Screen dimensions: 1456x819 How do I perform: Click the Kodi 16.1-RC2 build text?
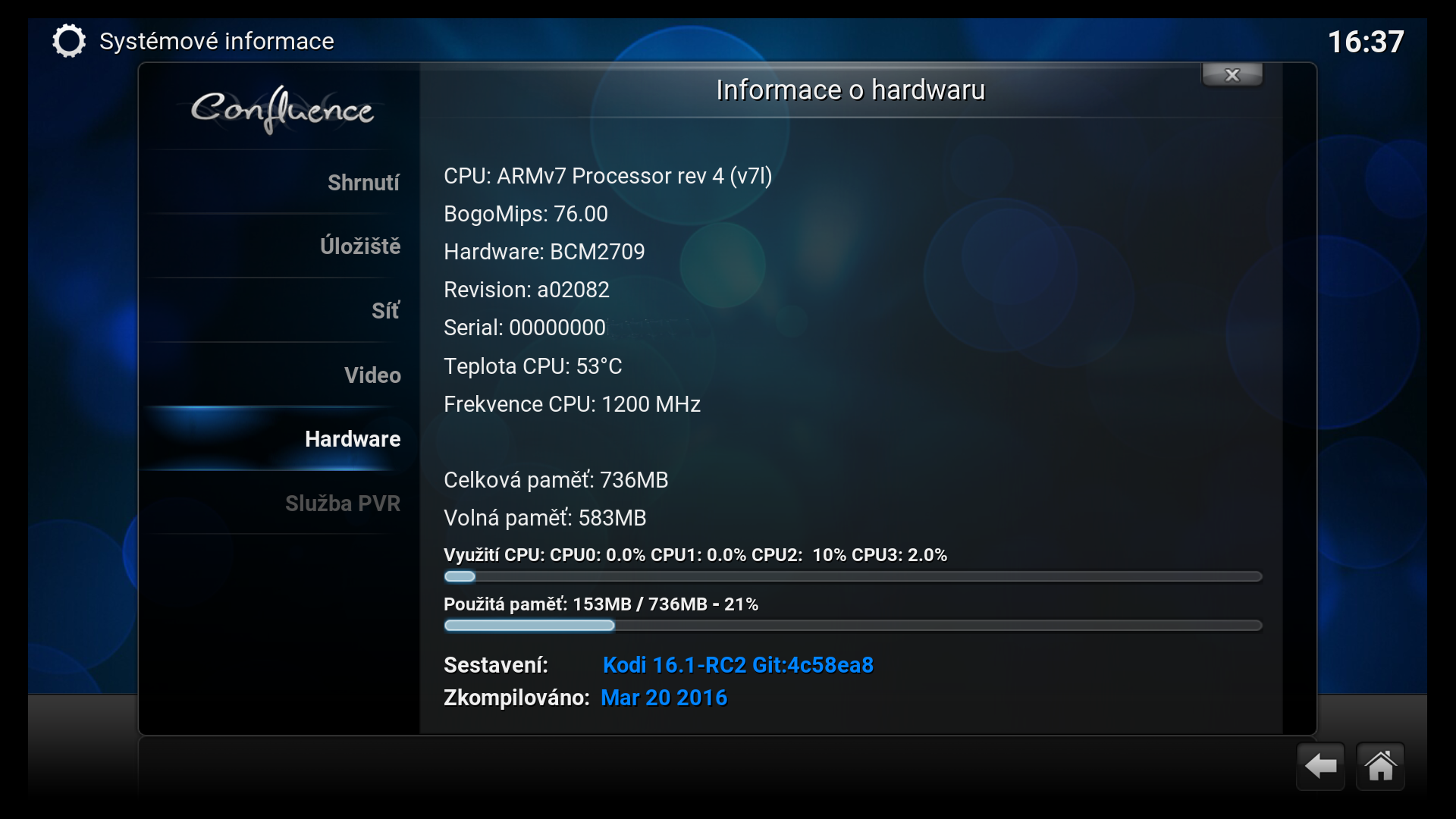[x=738, y=665]
